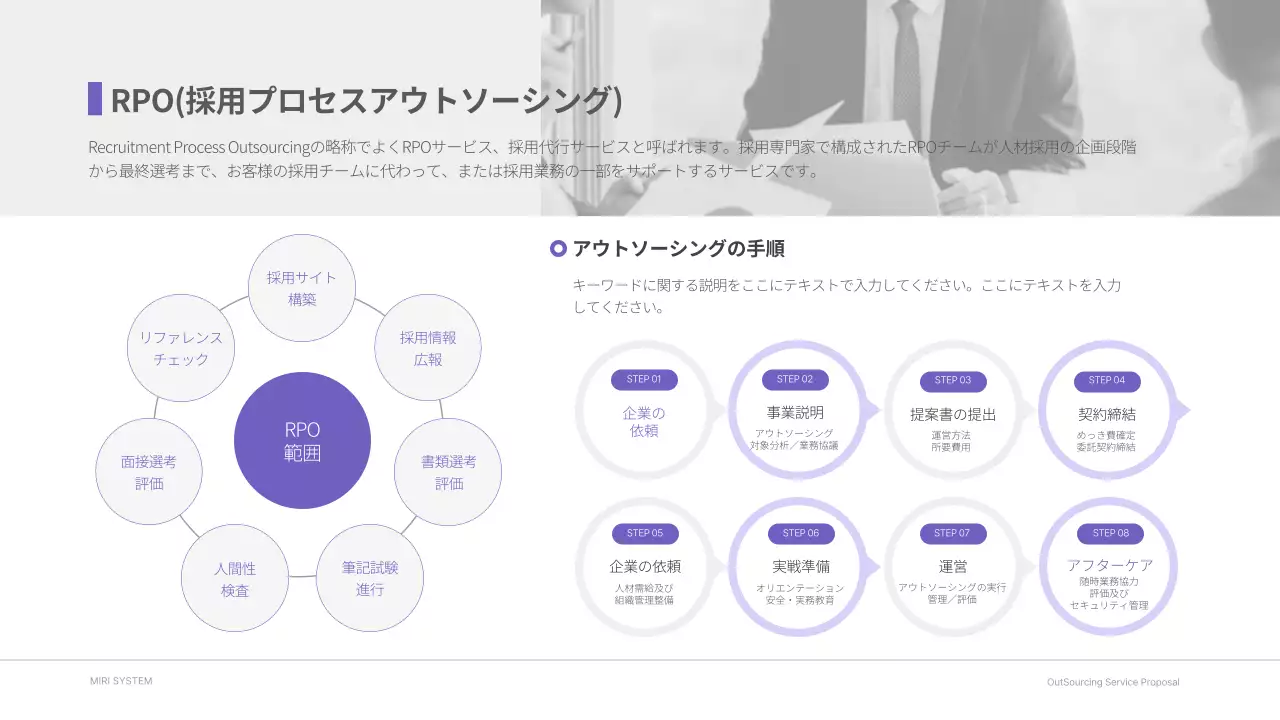Select the STEP 01 企業の依頼 circle
The image size is (1280, 720).
(x=644, y=412)
